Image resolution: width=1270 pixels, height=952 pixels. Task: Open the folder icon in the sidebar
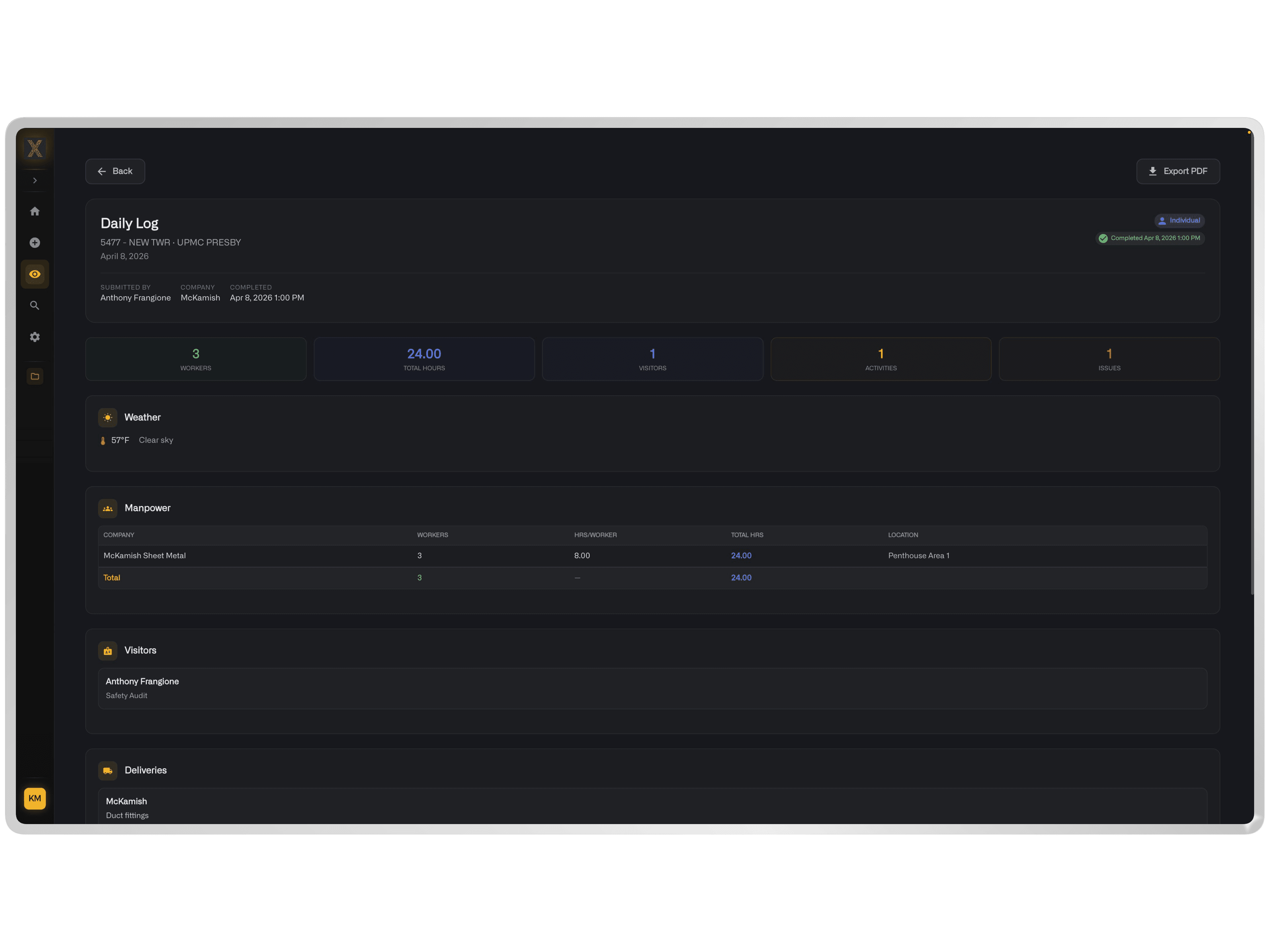coord(35,377)
